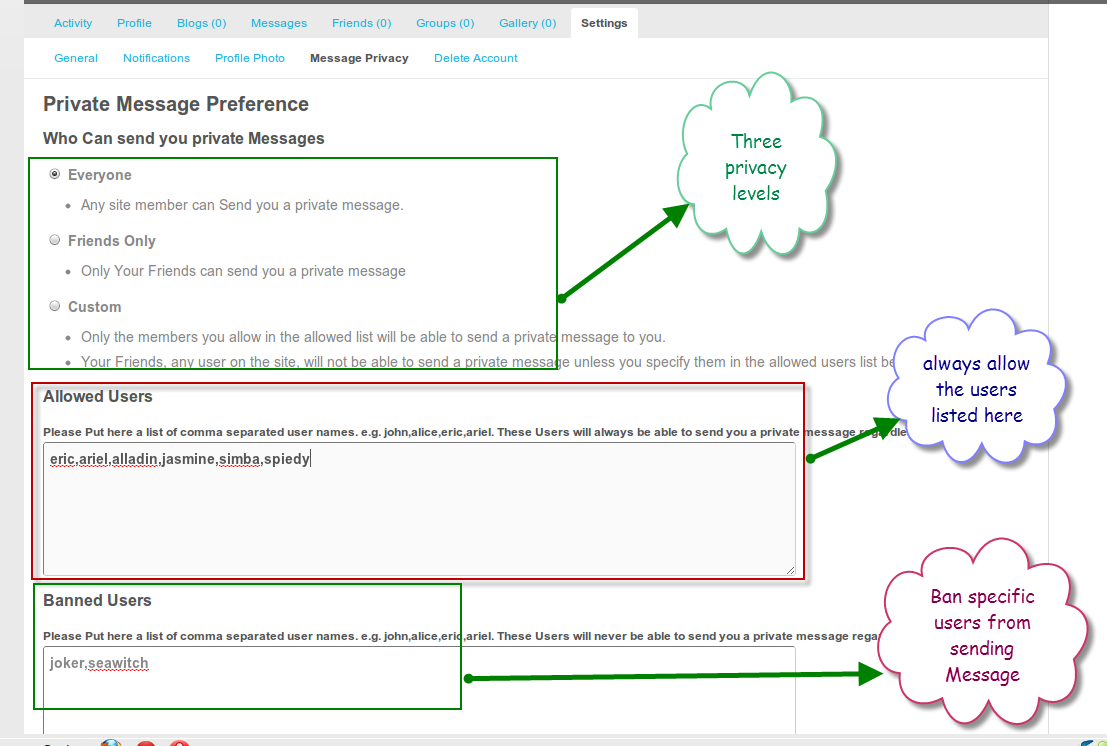Launch Firefox from the taskbar

click(110, 742)
